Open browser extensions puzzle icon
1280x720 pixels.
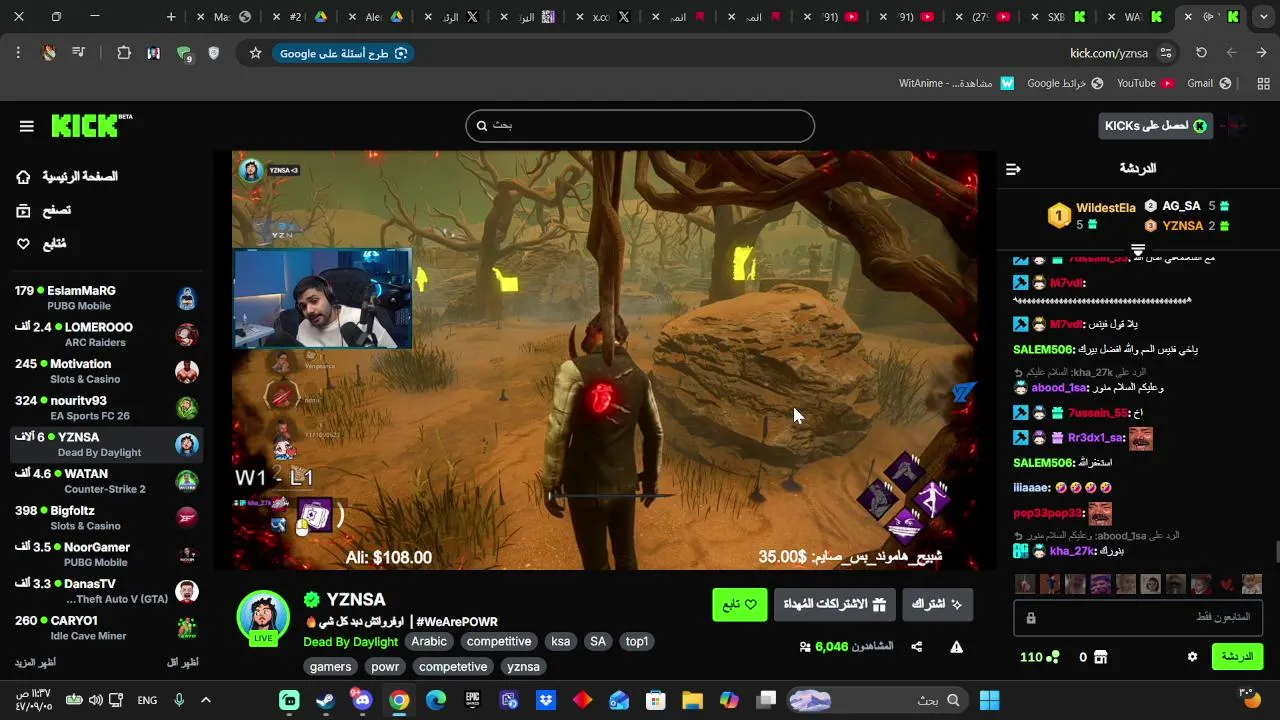tap(124, 53)
